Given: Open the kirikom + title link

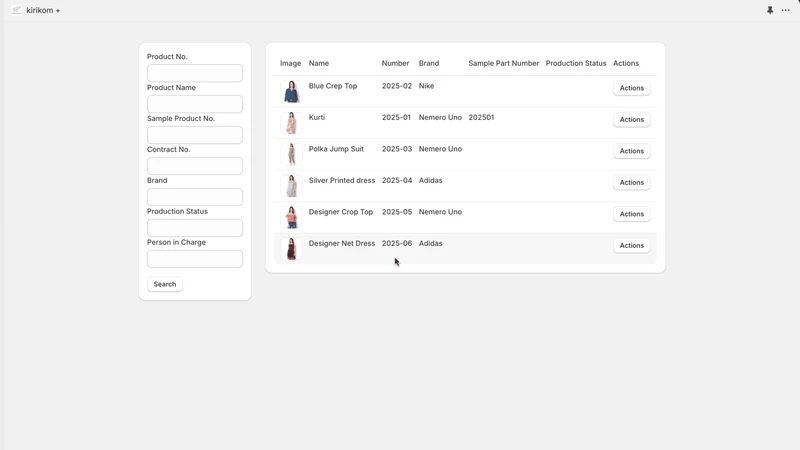Looking at the screenshot, I should point(43,10).
